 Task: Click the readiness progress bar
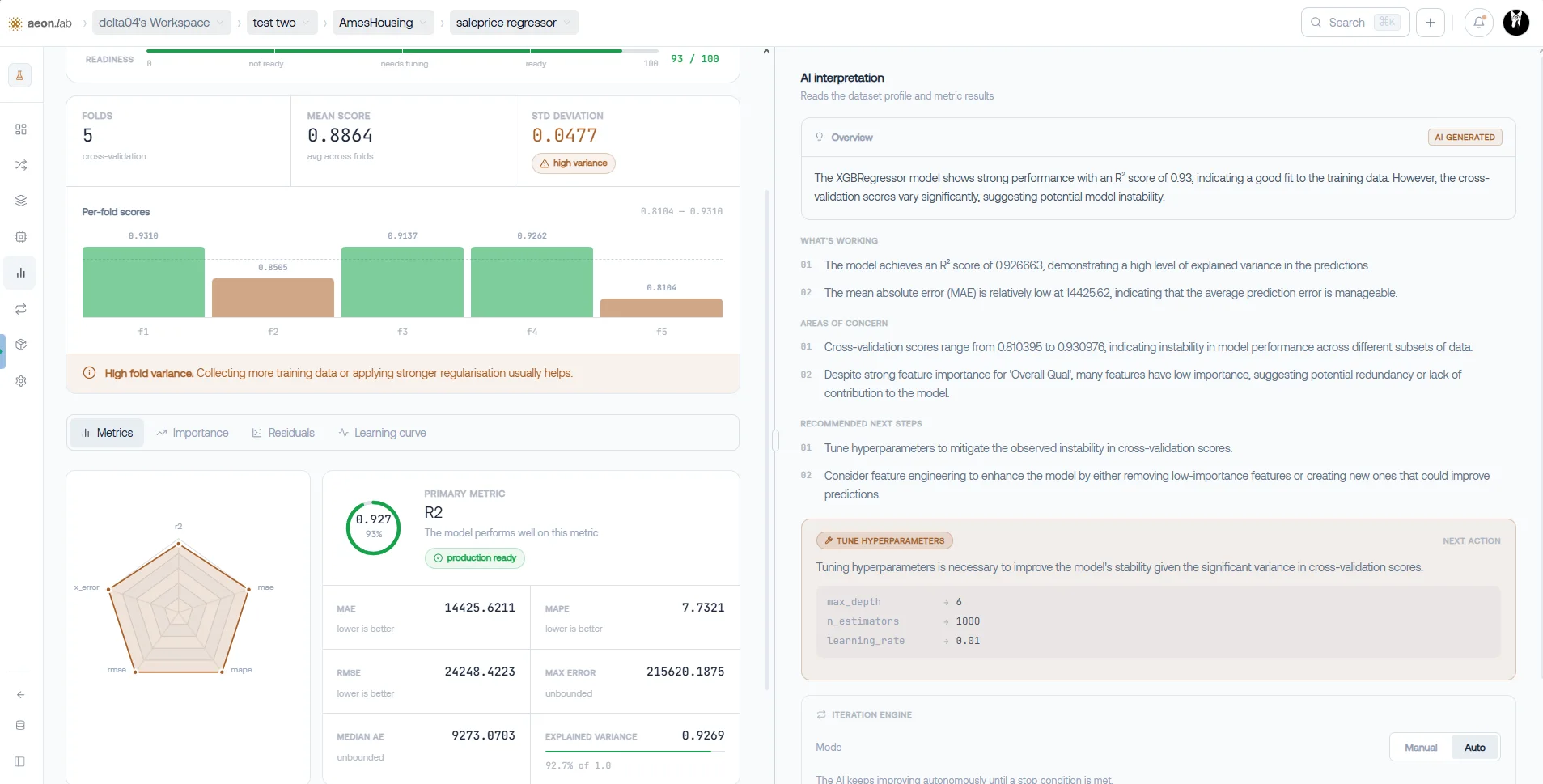pos(402,51)
